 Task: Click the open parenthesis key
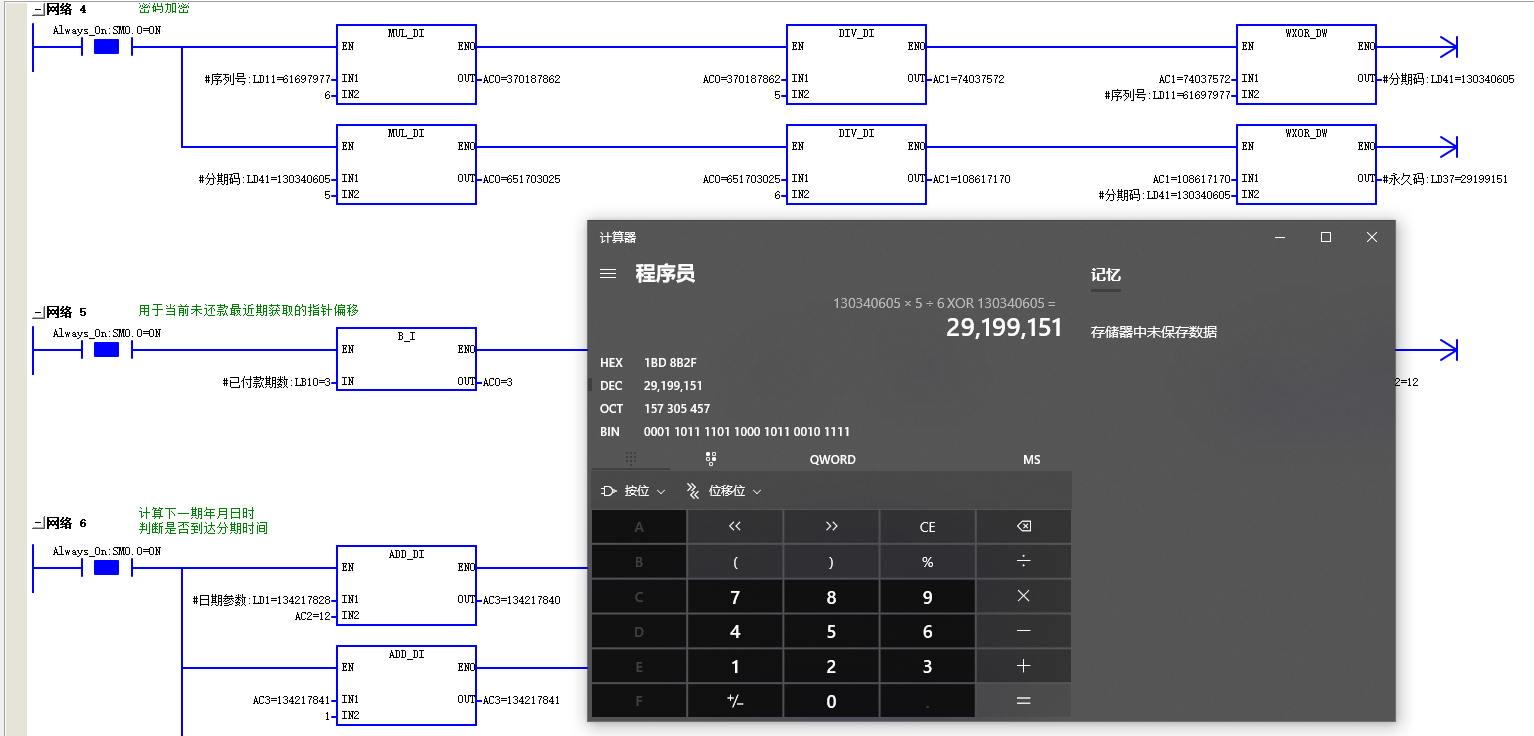(735, 562)
